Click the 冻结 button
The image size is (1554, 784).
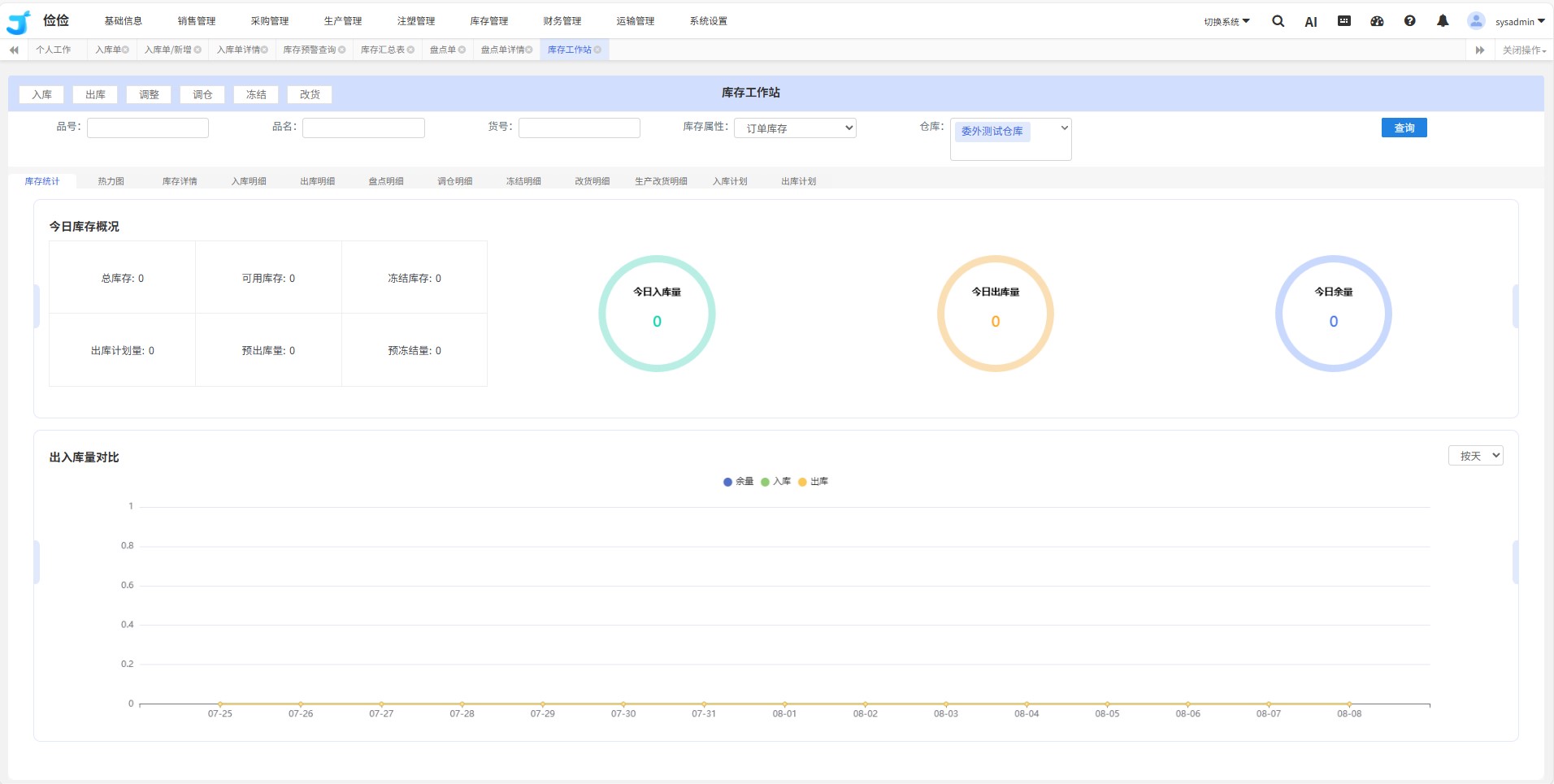256,94
